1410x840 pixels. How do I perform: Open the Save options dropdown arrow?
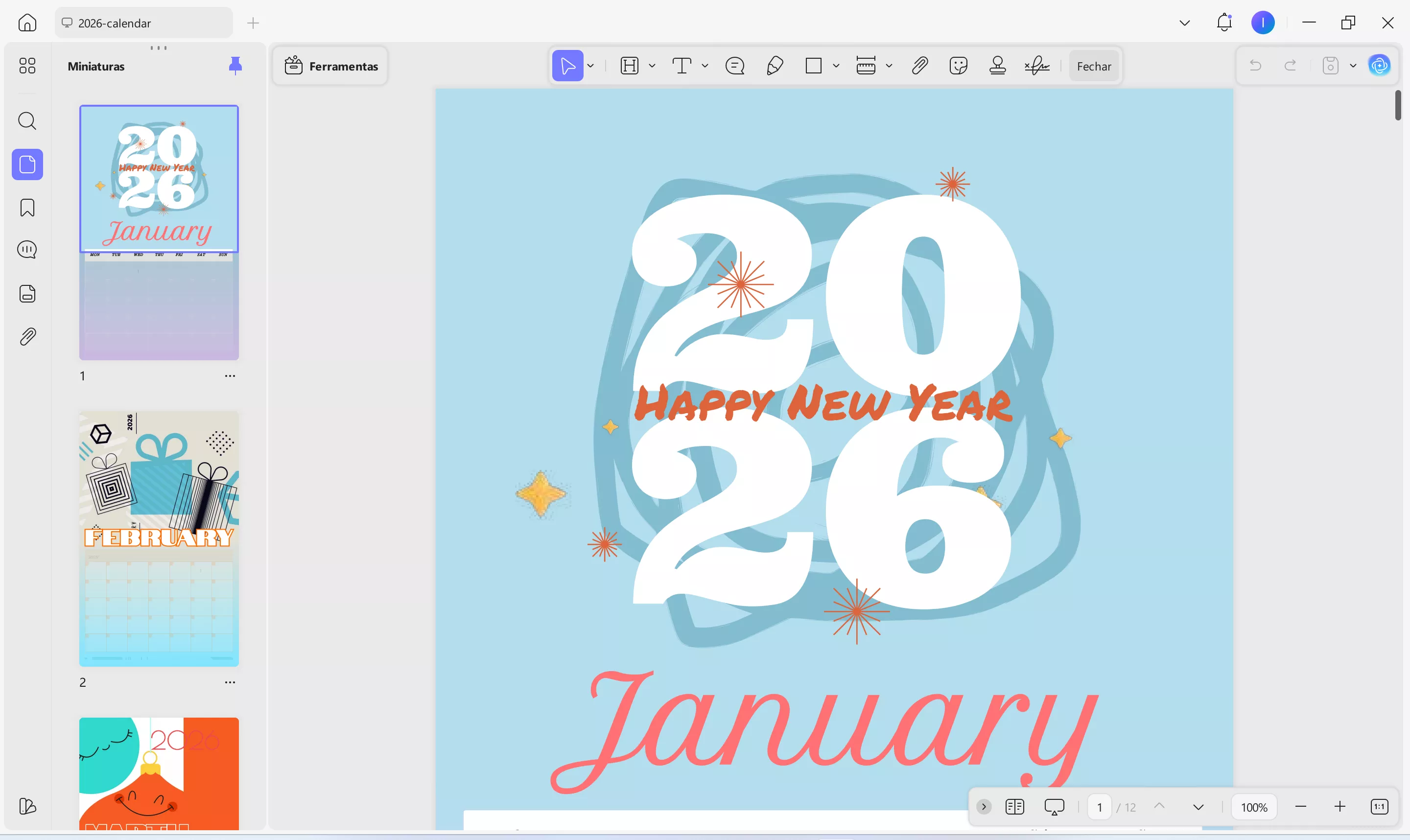[x=1353, y=66]
